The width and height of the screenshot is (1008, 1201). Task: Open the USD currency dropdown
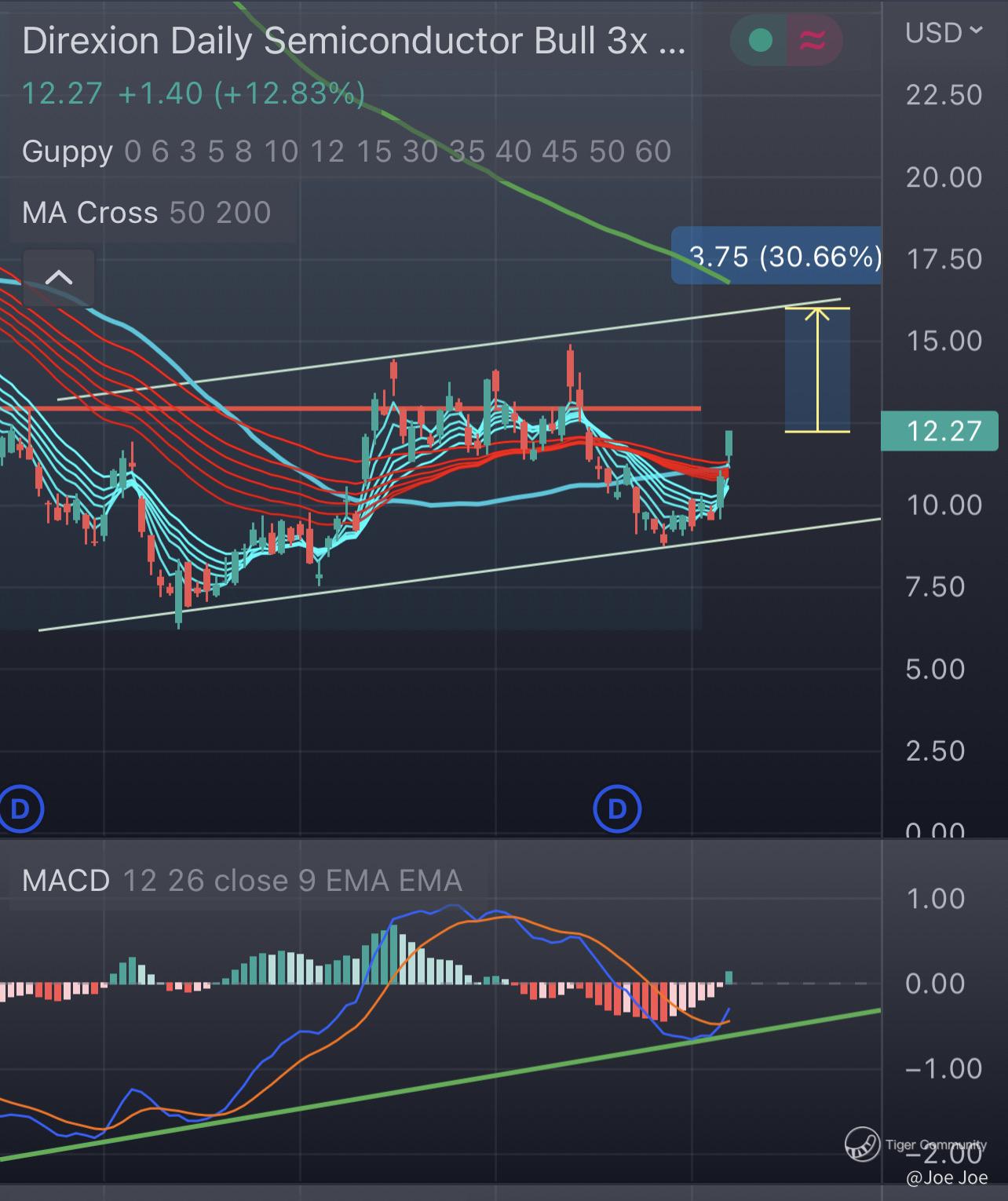point(943,33)
